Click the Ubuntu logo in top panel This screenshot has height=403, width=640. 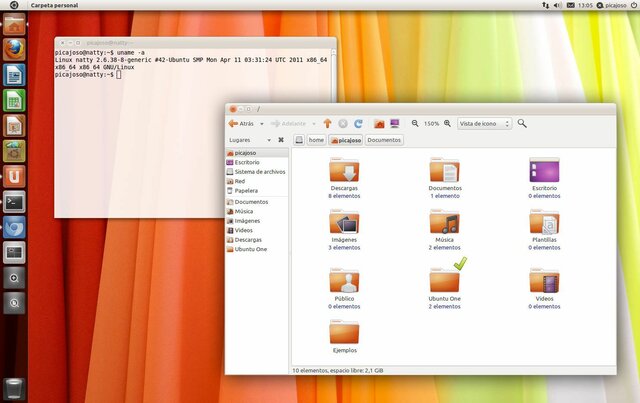pyautogui.click(x=14, y=5)
